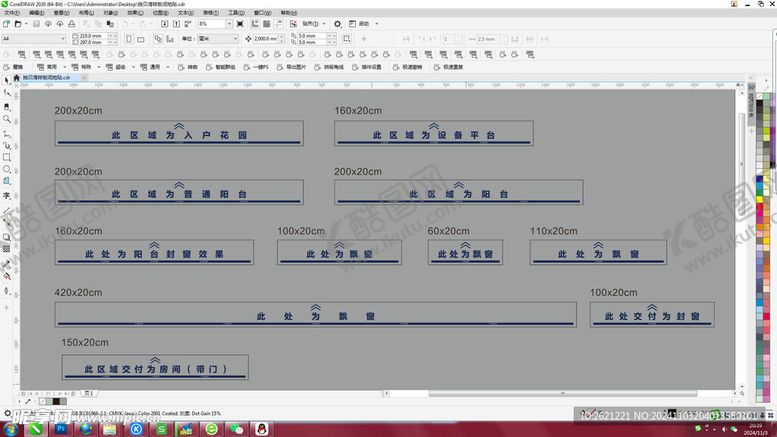Toggle Apply layout to current page
The image size is (777, 437).
170,39
